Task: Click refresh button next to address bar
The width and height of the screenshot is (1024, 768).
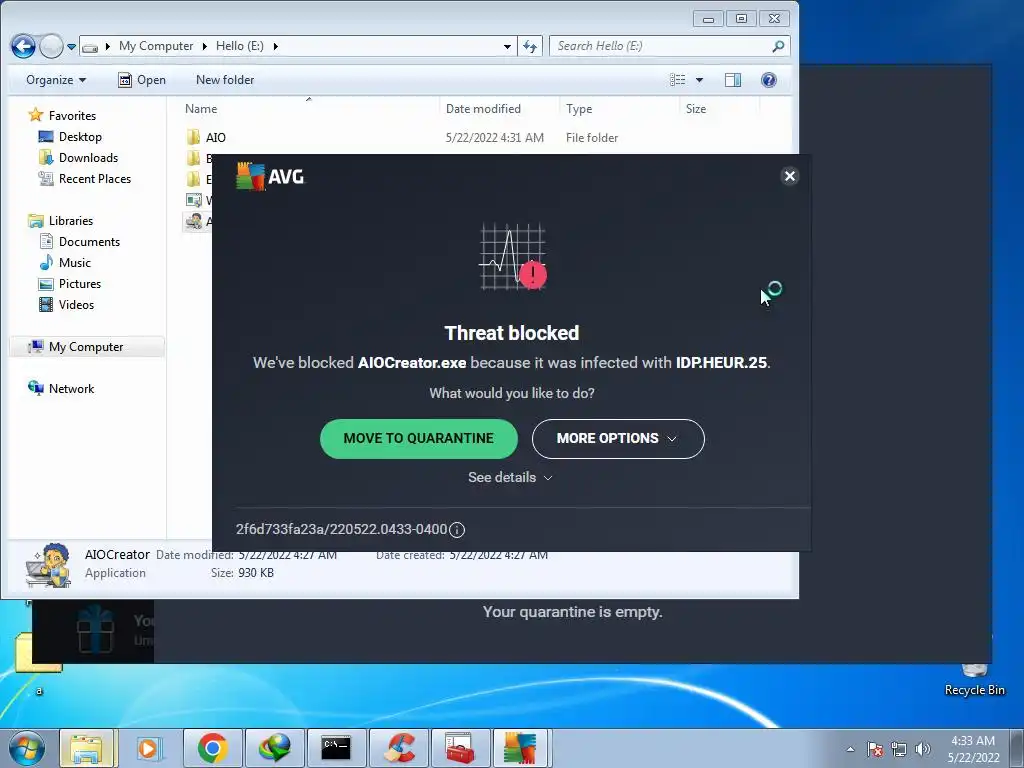Action: 530,46
